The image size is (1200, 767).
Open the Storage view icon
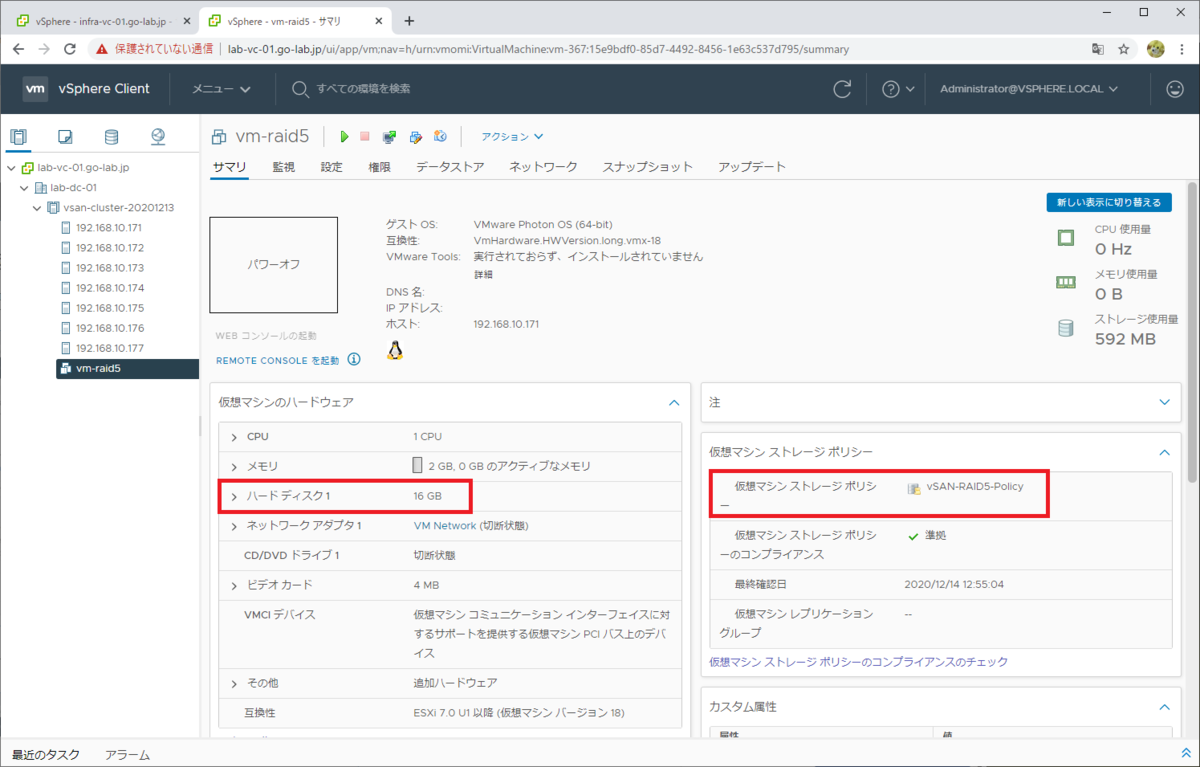point(111,137)
